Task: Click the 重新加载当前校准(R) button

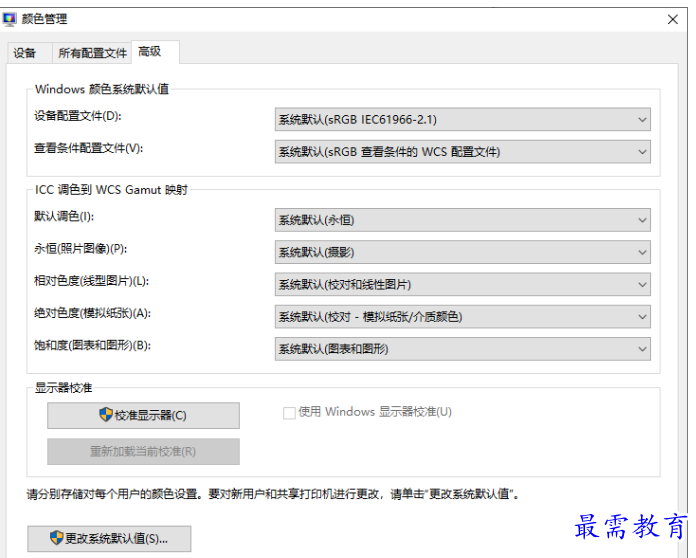Action: (143, 451)
